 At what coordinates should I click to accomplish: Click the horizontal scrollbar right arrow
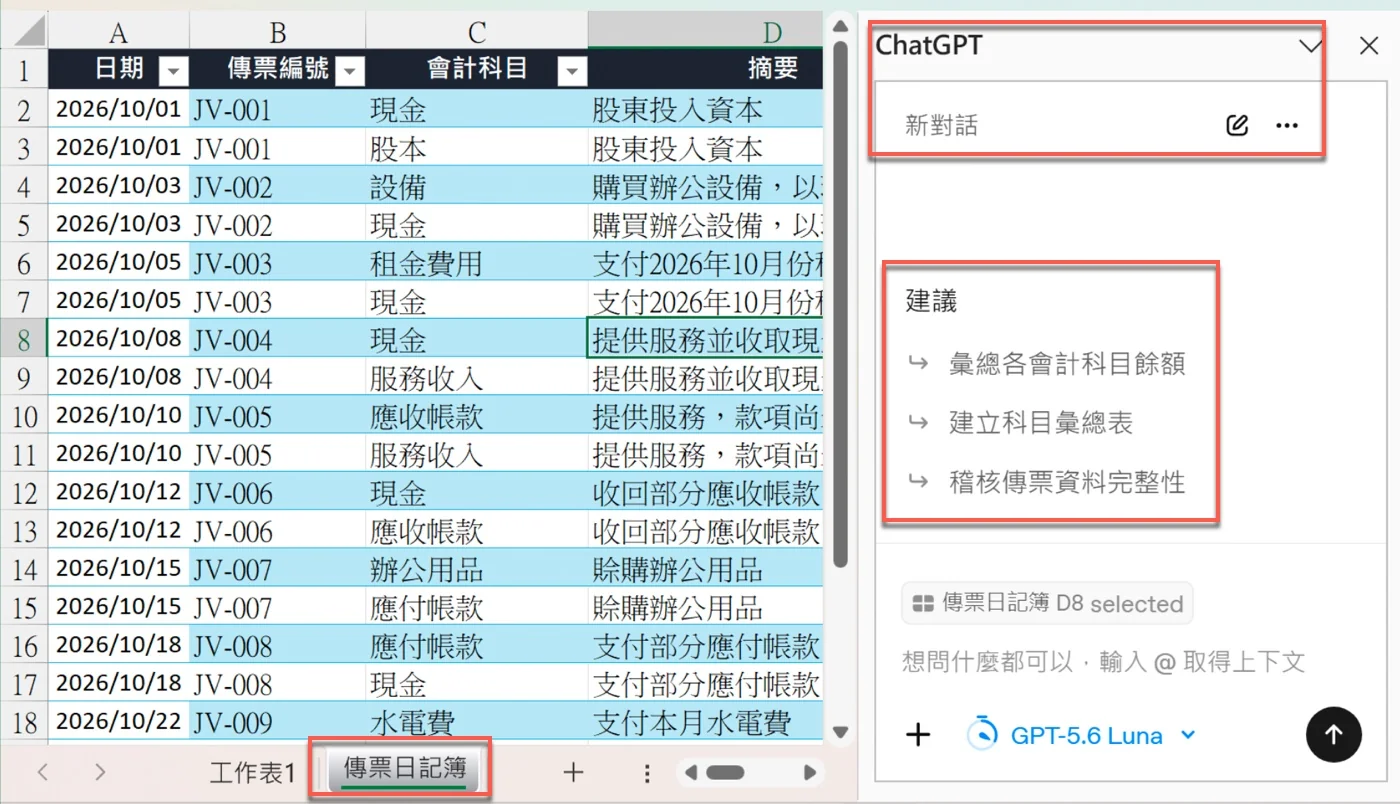pyautogui.click(x=810, y=773)
